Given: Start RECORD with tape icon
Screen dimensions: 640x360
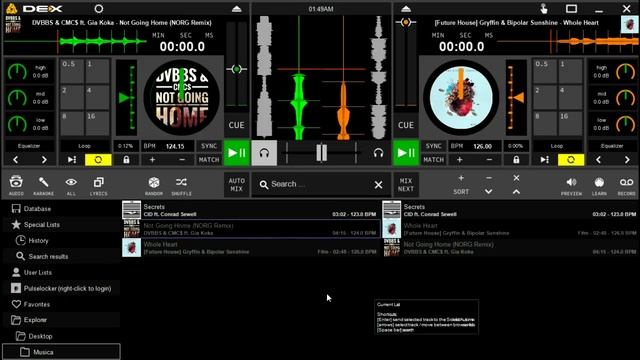Looking at the screenshot, I should point(627,185).
